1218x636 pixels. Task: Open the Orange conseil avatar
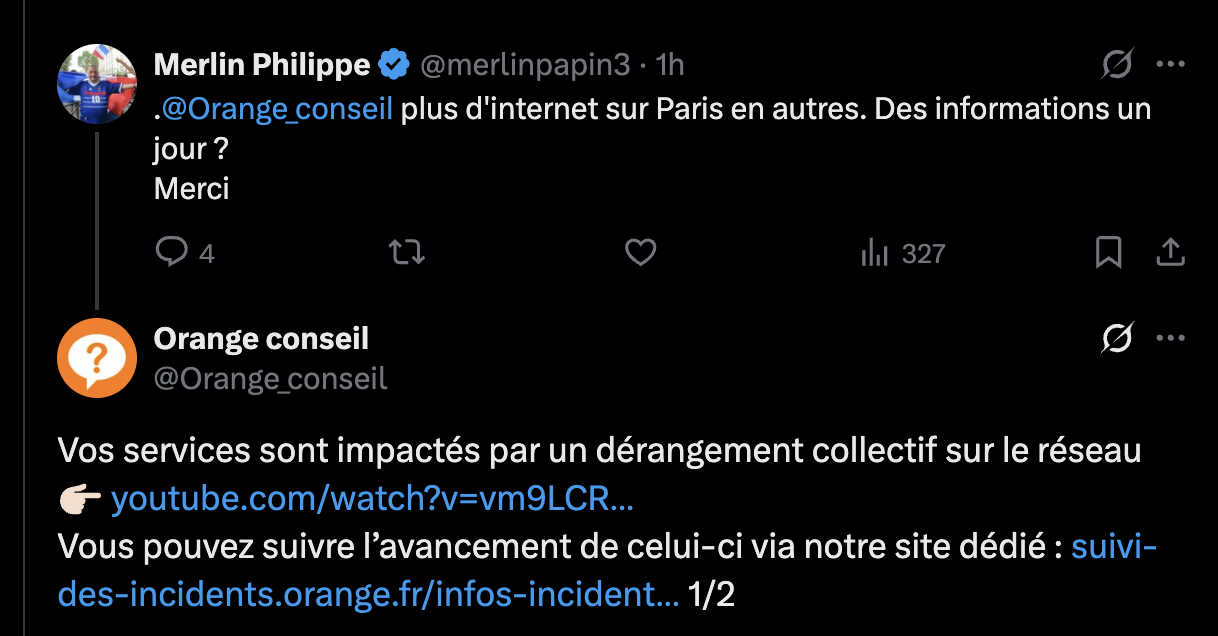pos(97,358)
